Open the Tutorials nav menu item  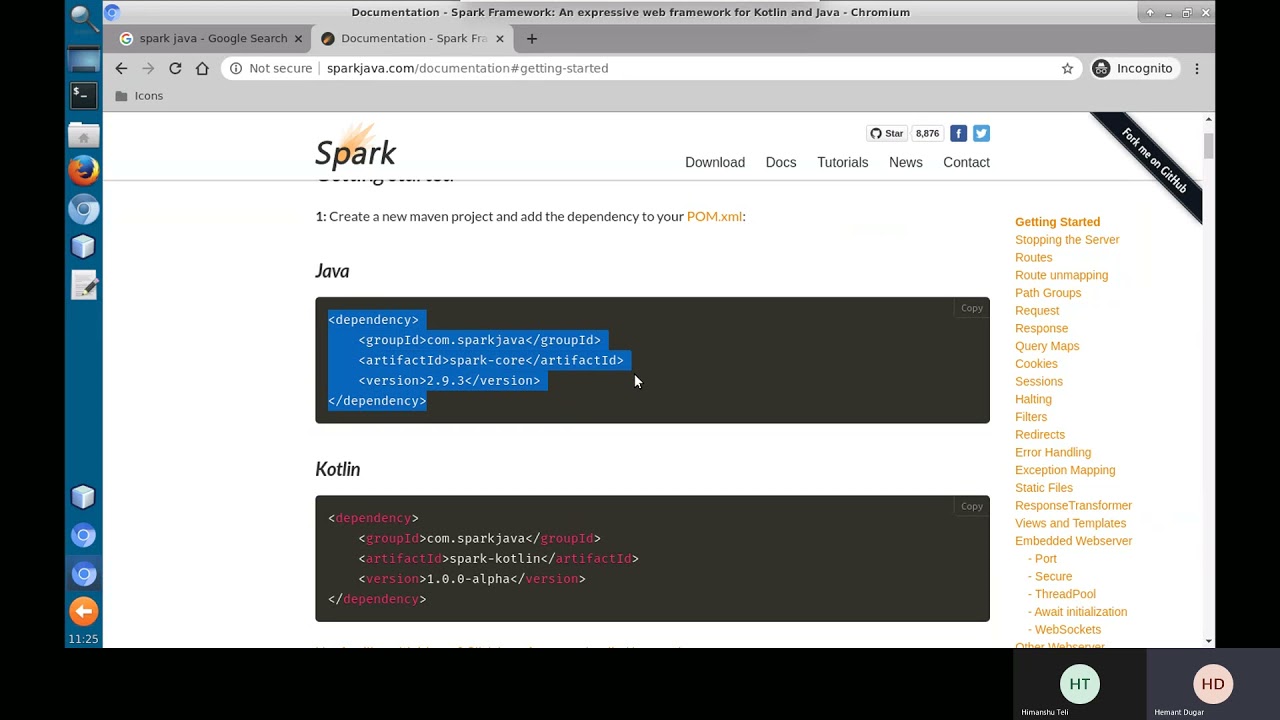click(x=842, y=162)
